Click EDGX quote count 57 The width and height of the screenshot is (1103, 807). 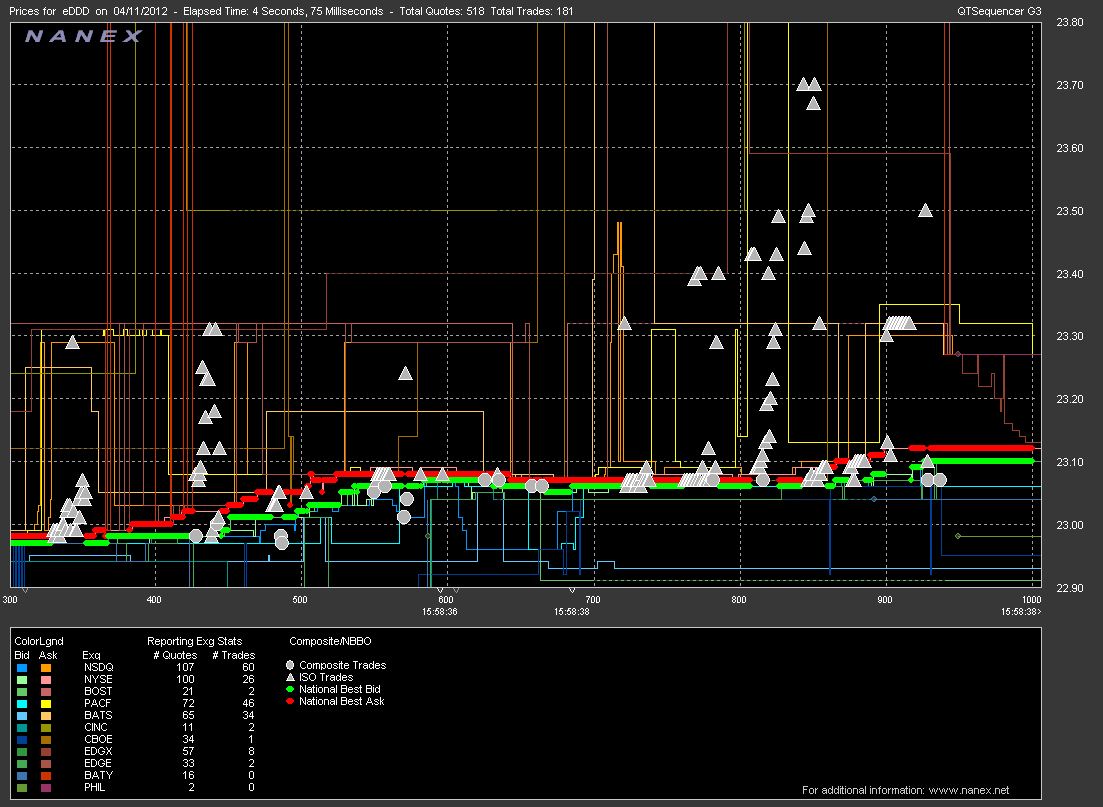tap(188, 751)
